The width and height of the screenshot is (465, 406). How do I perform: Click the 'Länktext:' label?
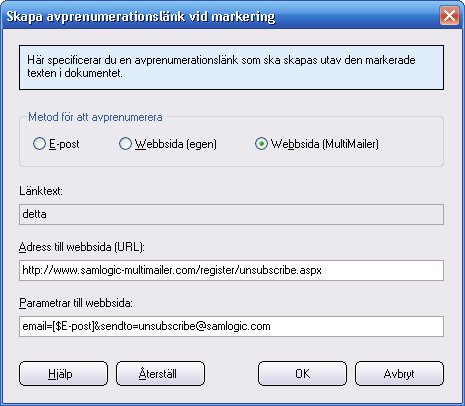click(x=41, y=191)
